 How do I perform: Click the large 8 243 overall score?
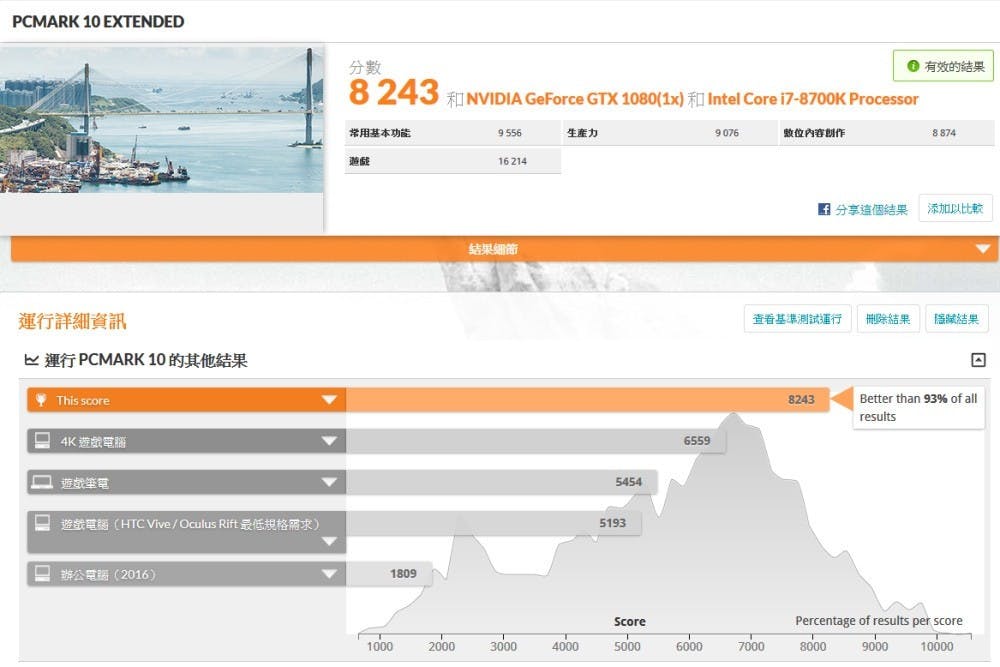tap(393, 92)
